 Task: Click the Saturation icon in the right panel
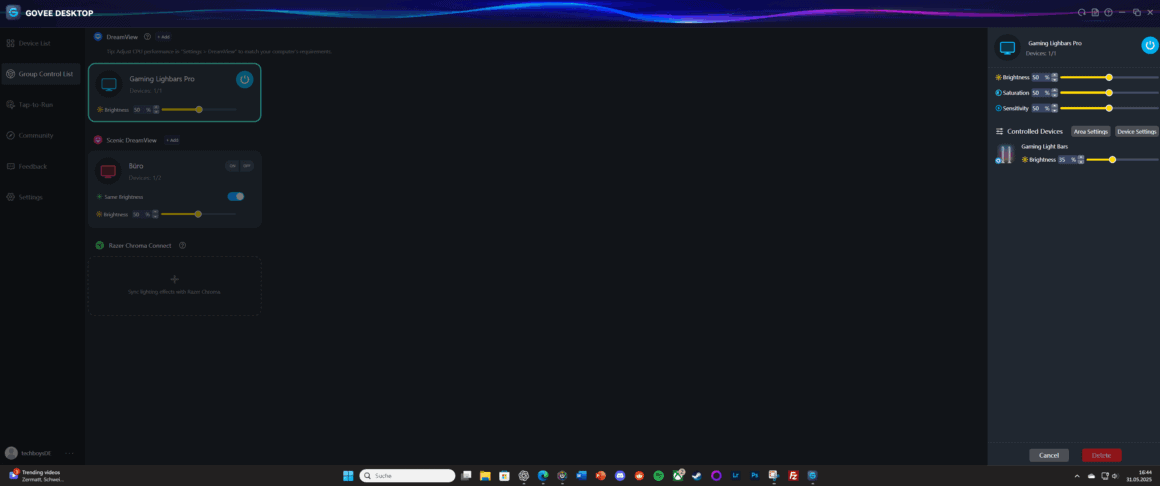pos(998,92)
